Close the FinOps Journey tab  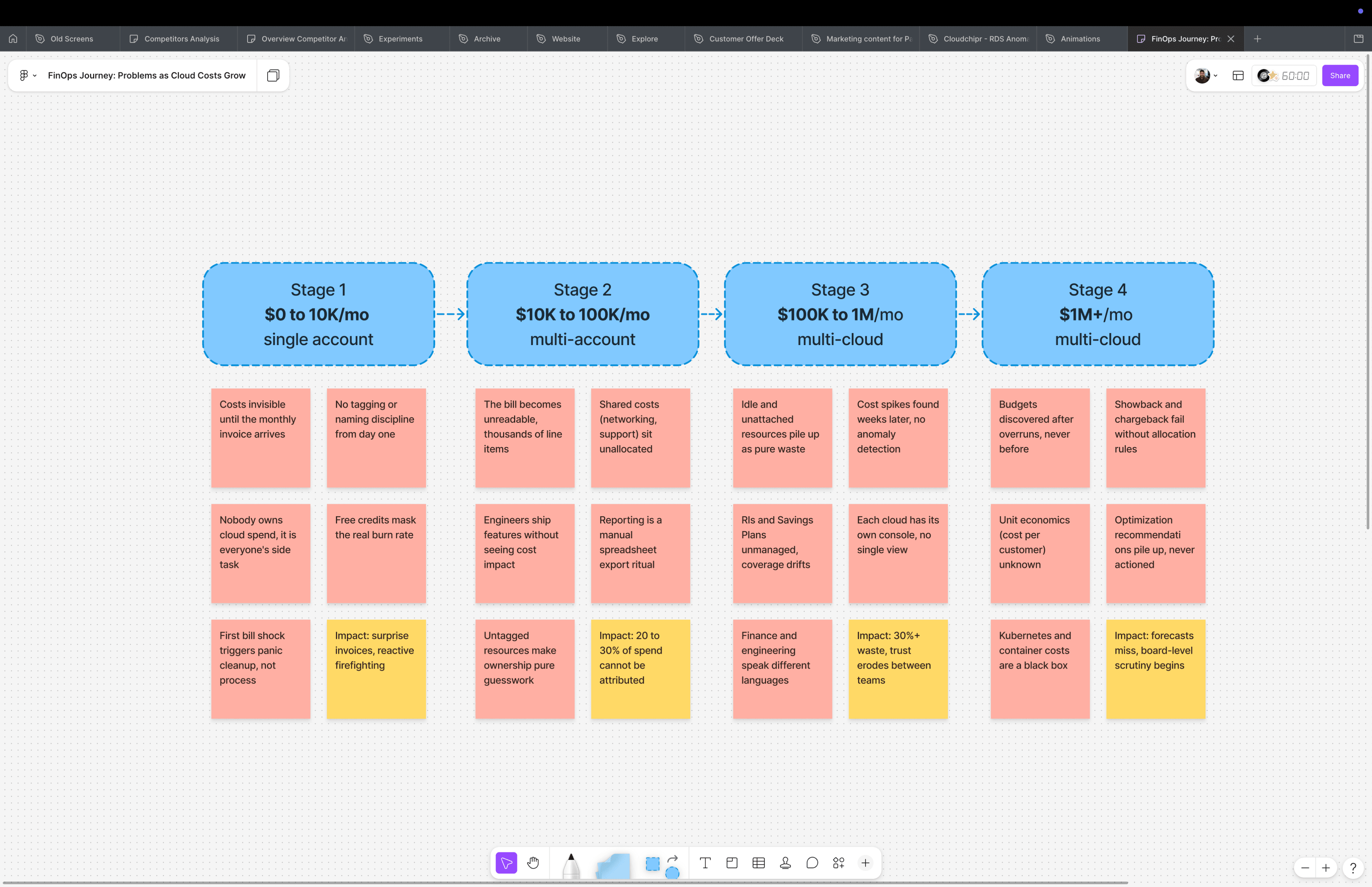tap(1231, 39)
